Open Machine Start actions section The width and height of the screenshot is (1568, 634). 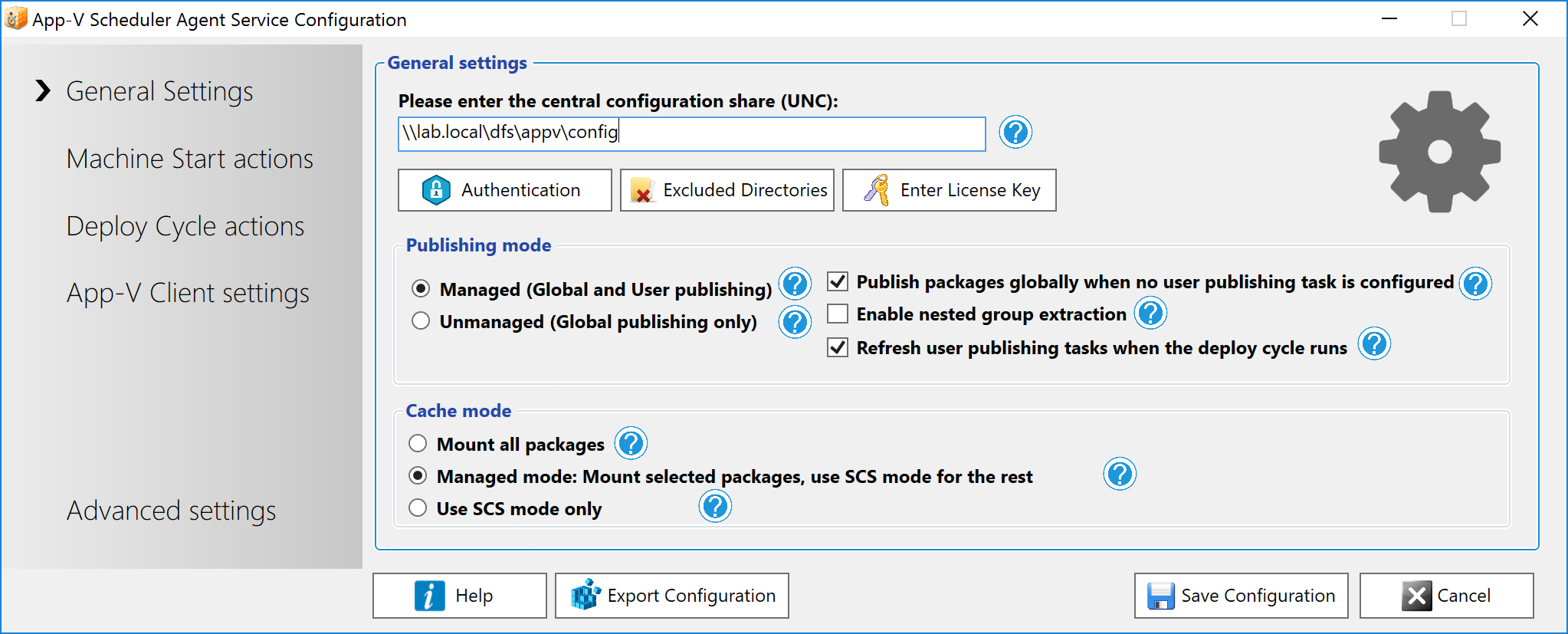[x=189, y=159]
